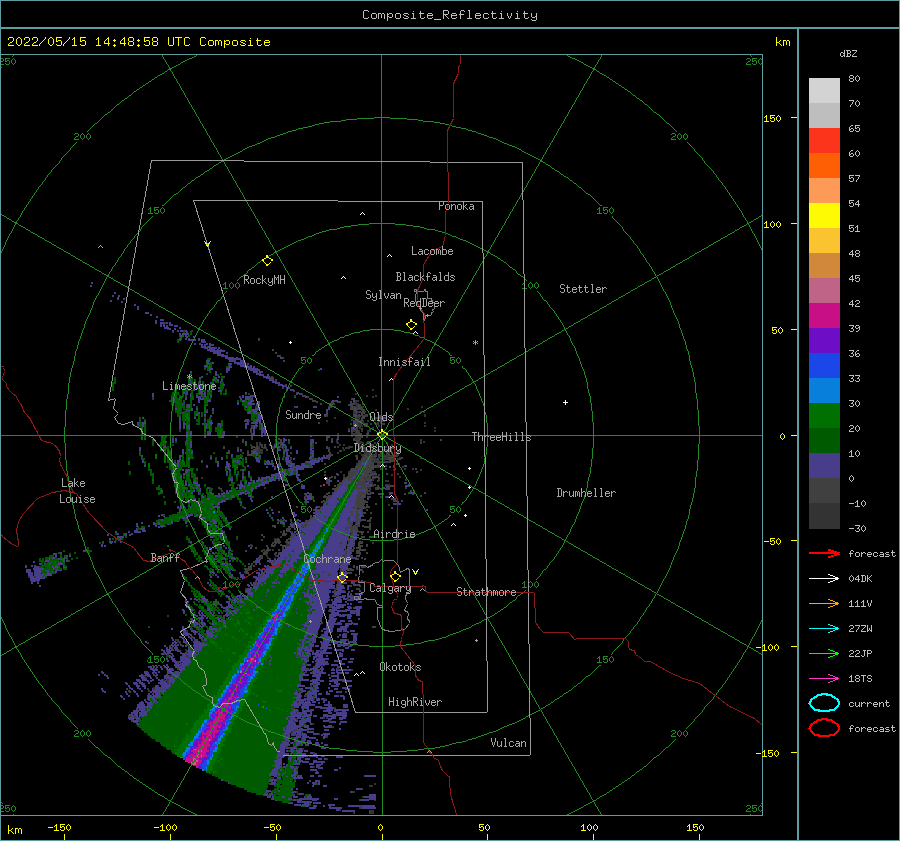
Task: Click the Blackfalds label
Action: tap(425, 277)
